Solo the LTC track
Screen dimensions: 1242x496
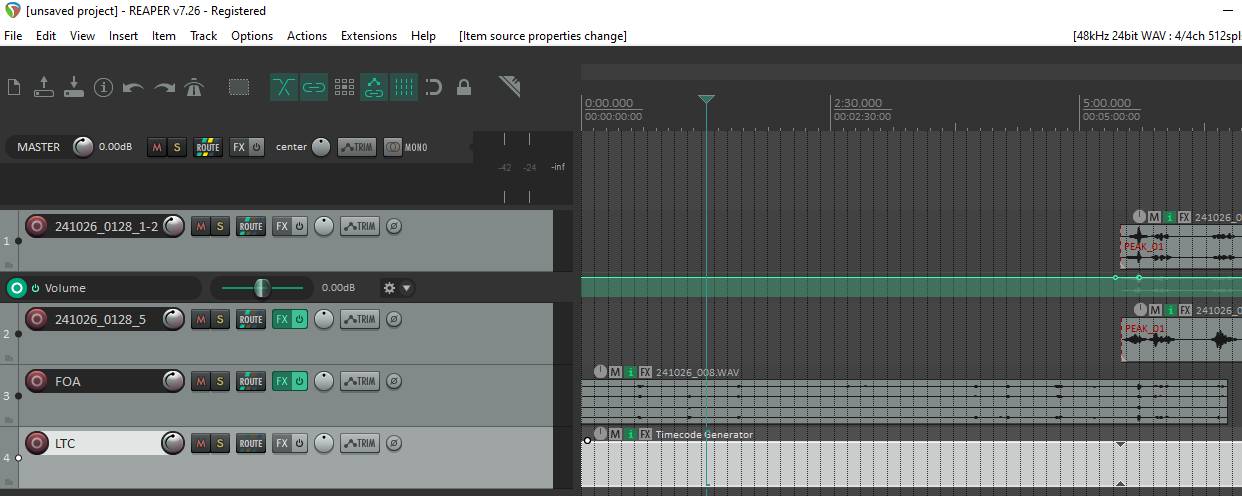coord(219,443)
